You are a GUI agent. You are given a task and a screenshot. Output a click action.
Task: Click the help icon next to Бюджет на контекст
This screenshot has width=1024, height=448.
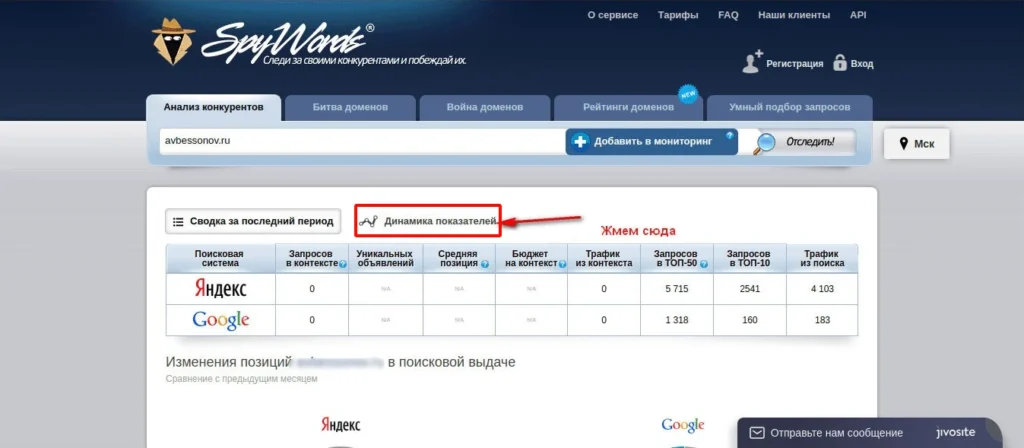coord(562,264)
